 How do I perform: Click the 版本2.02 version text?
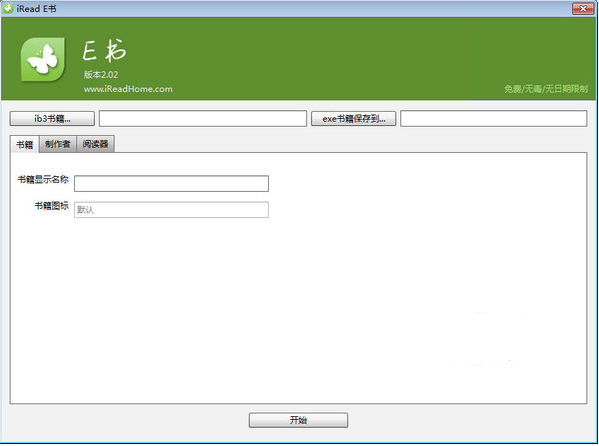point(101,75)
